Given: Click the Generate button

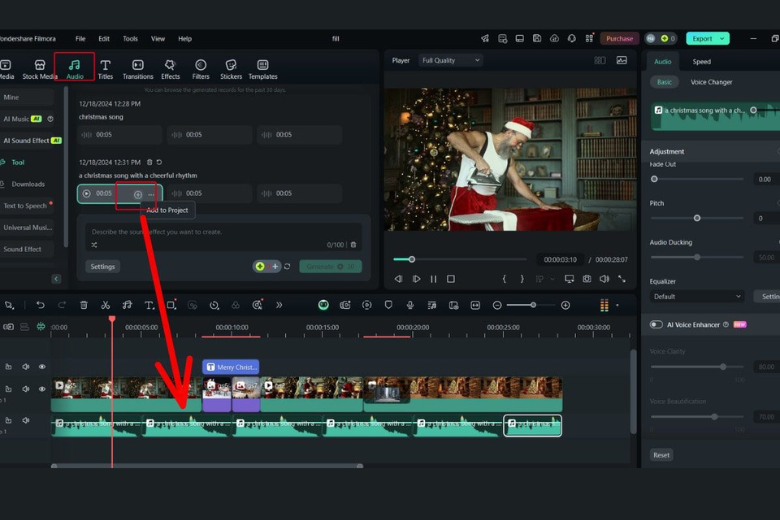Looking at the screenshot, I should 330,267.
